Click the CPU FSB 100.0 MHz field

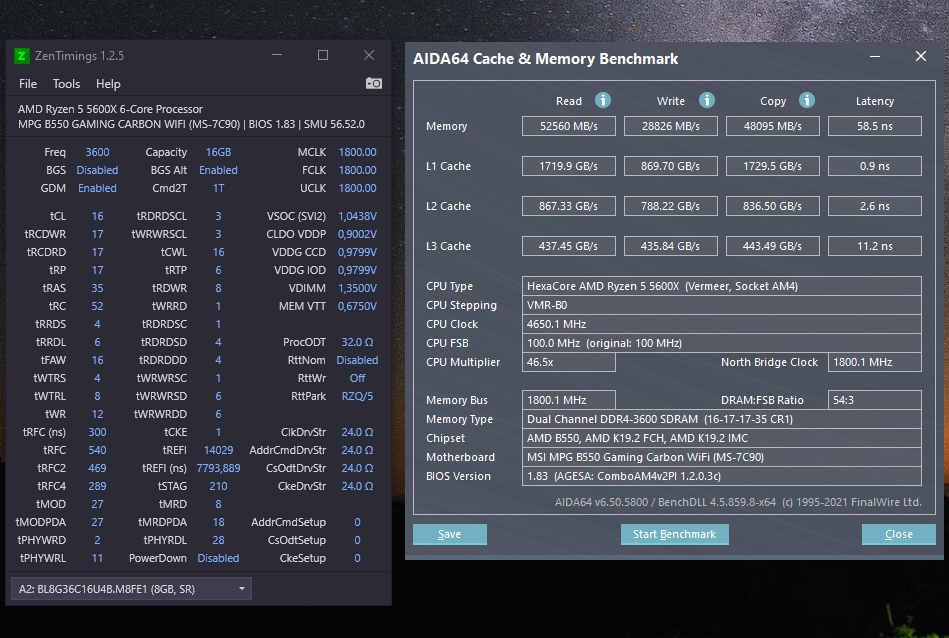click(721, 343)
